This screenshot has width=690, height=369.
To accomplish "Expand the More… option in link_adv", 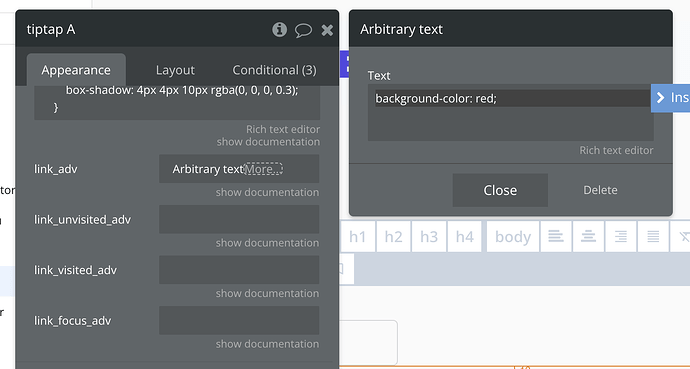I will tap(263, 169).
